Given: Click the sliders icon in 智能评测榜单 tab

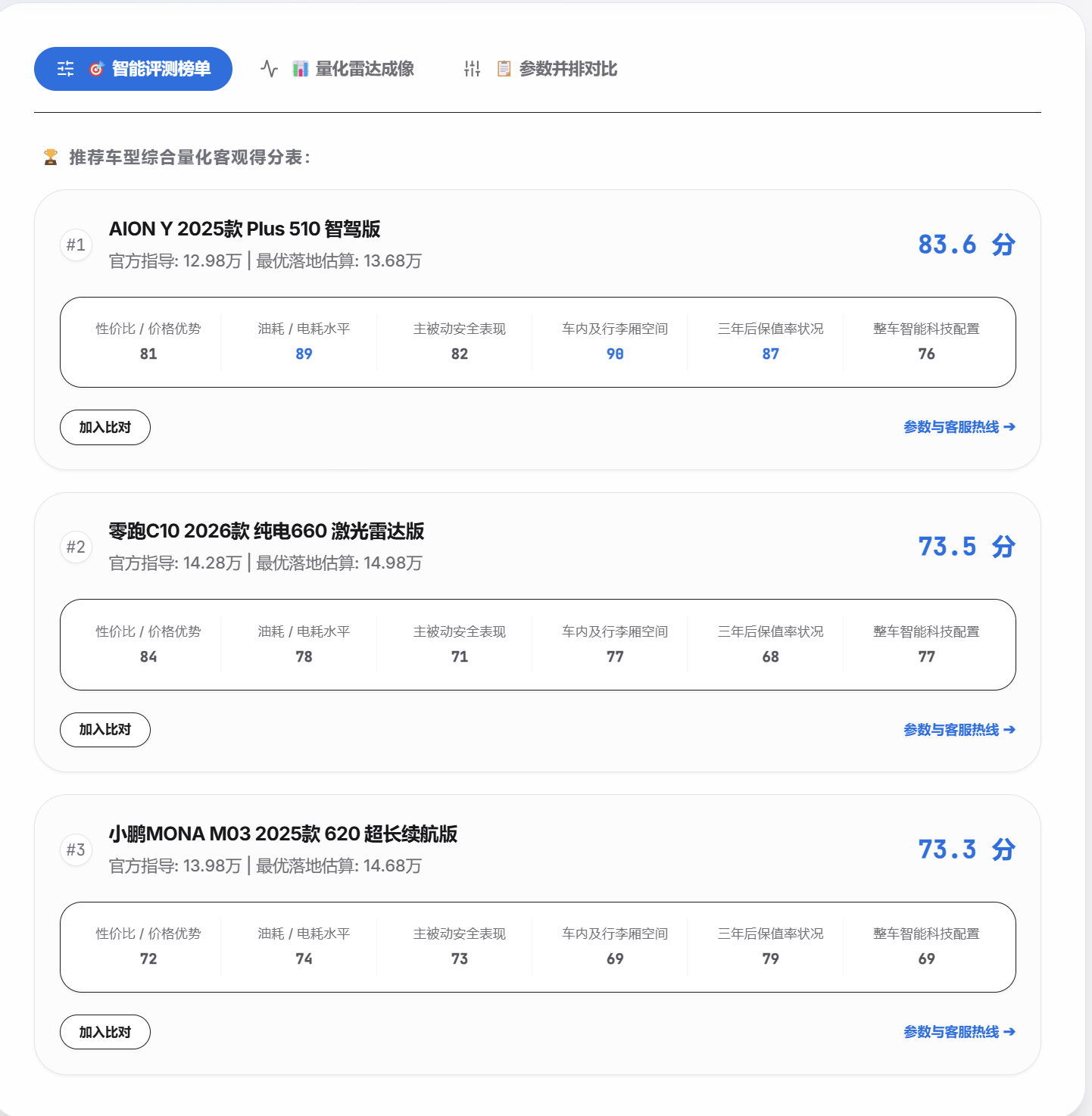Looking at the screenshot, I should 66,69.
